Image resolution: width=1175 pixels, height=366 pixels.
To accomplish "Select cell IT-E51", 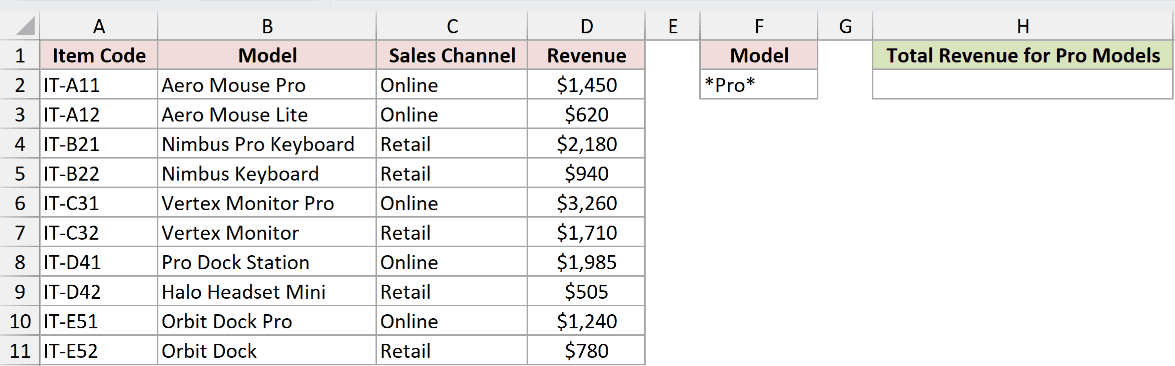I will 98,321.
